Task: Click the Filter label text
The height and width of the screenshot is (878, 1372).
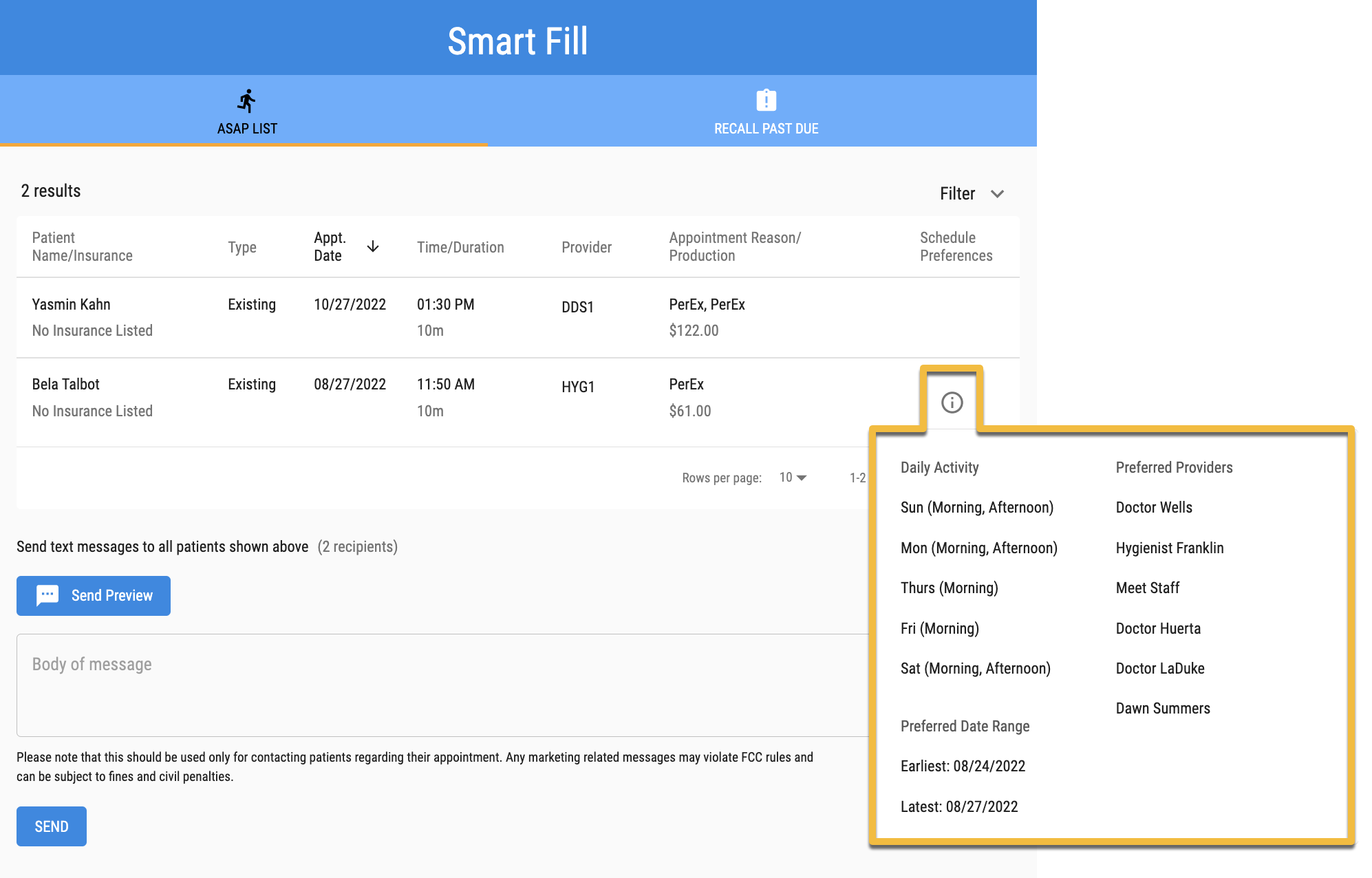Action: point(957,194)
